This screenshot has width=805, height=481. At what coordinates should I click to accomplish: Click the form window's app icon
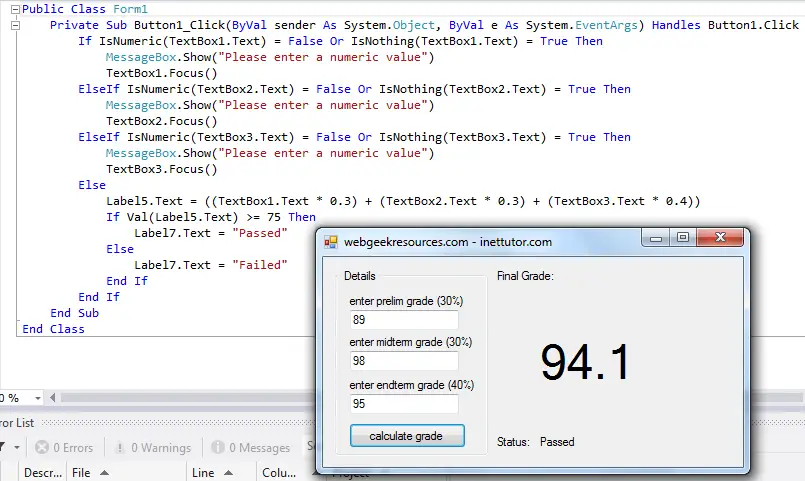[331, 242]
